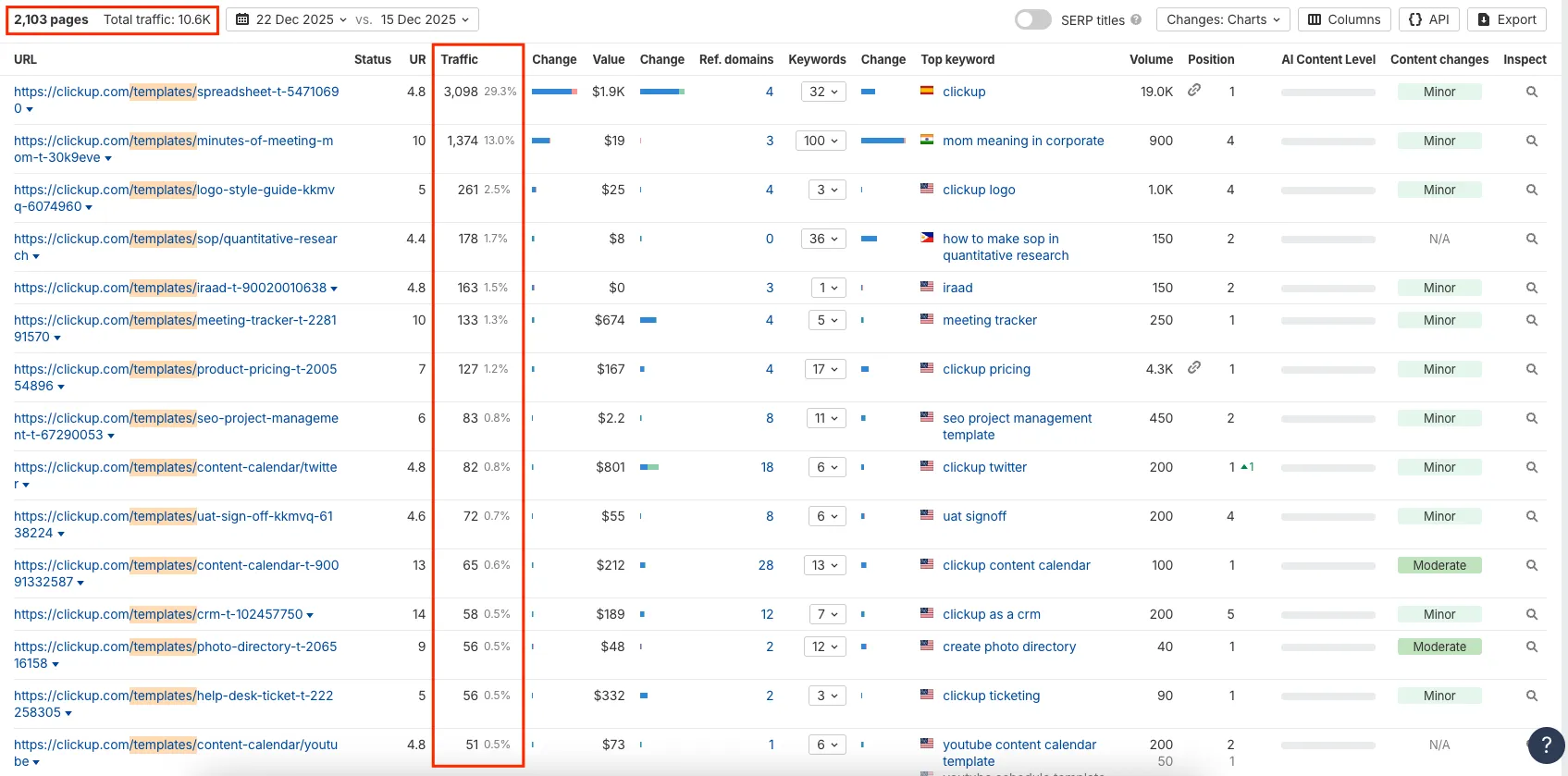The width and height of the screenshot is (1568, 776).
Task: Click the info icon next to SERP titles
Action: [x=1136, y=19]
